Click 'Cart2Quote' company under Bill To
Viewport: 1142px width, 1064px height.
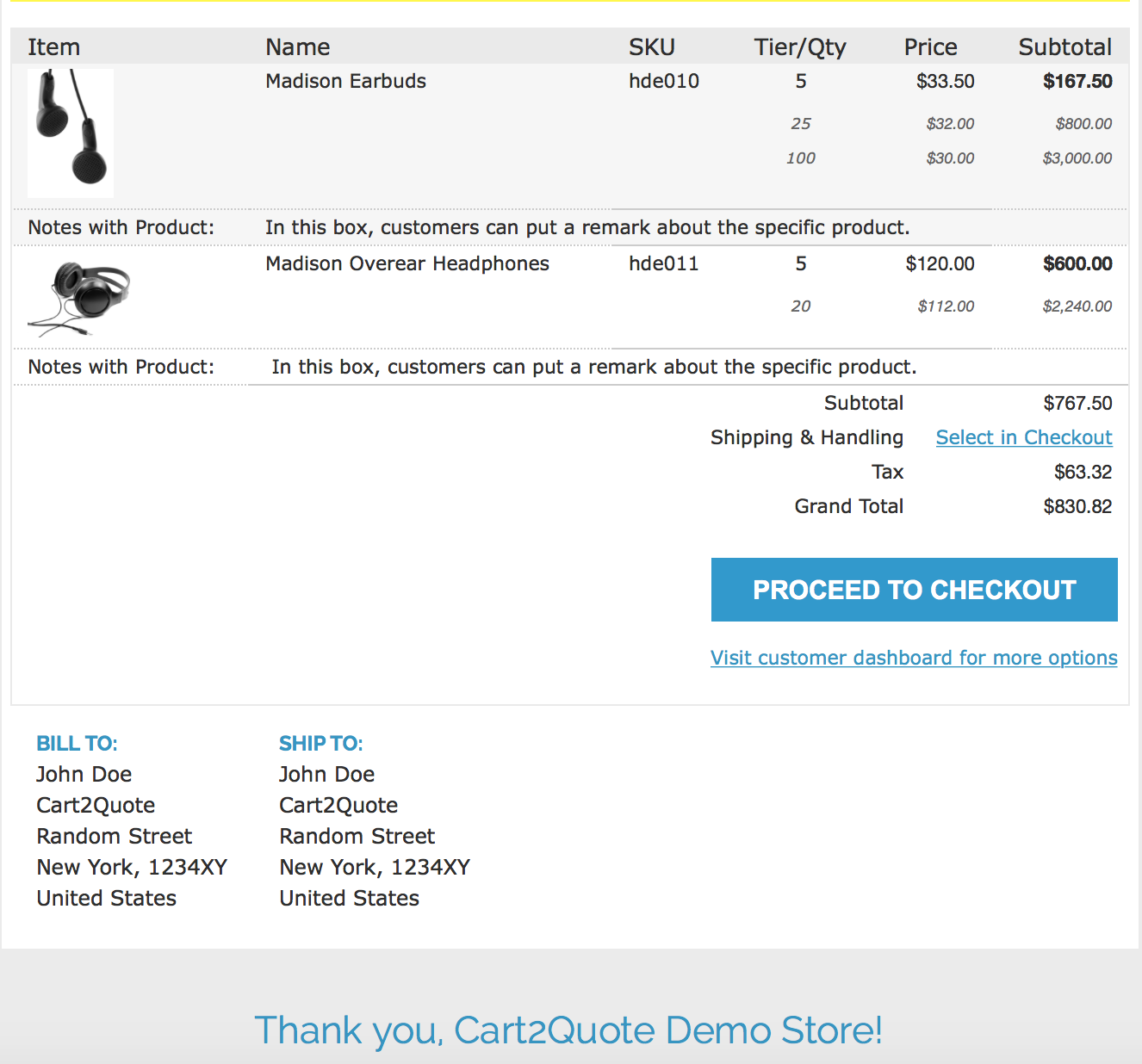tap(96, 806)
